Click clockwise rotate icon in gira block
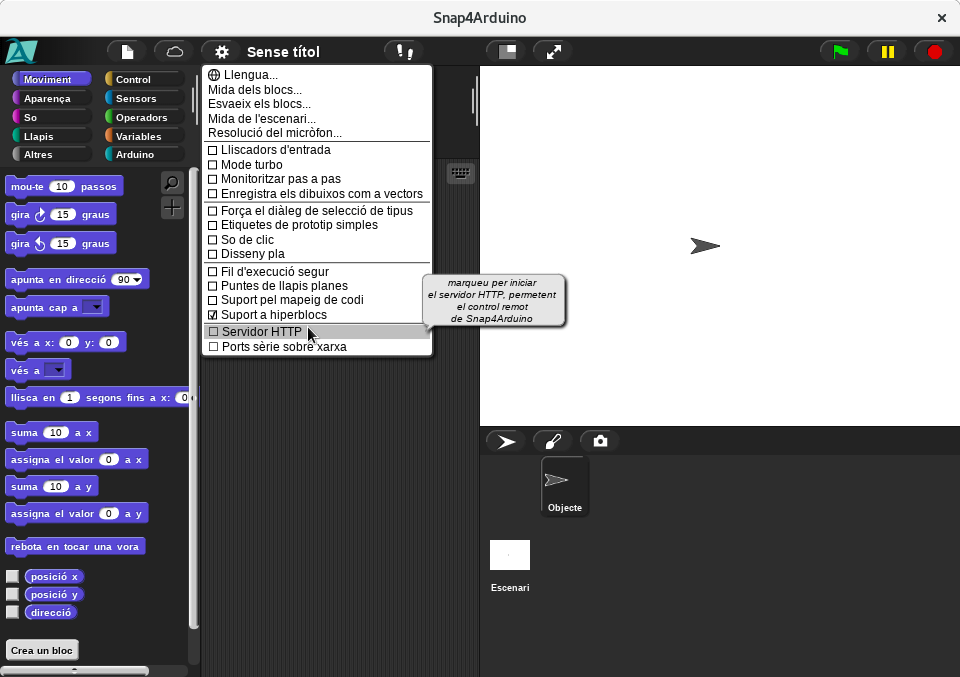The height and width of the screenshot is (677, 960). [40, 215]
